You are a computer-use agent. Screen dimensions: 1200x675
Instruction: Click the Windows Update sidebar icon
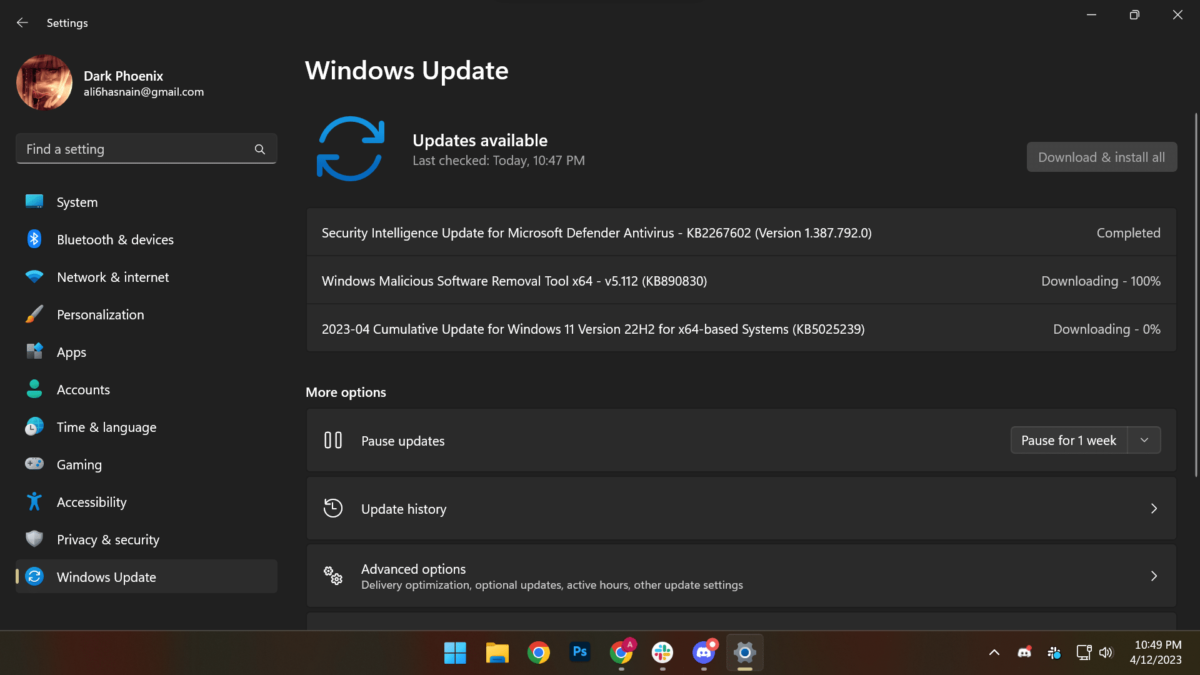[x=35, y=577]
